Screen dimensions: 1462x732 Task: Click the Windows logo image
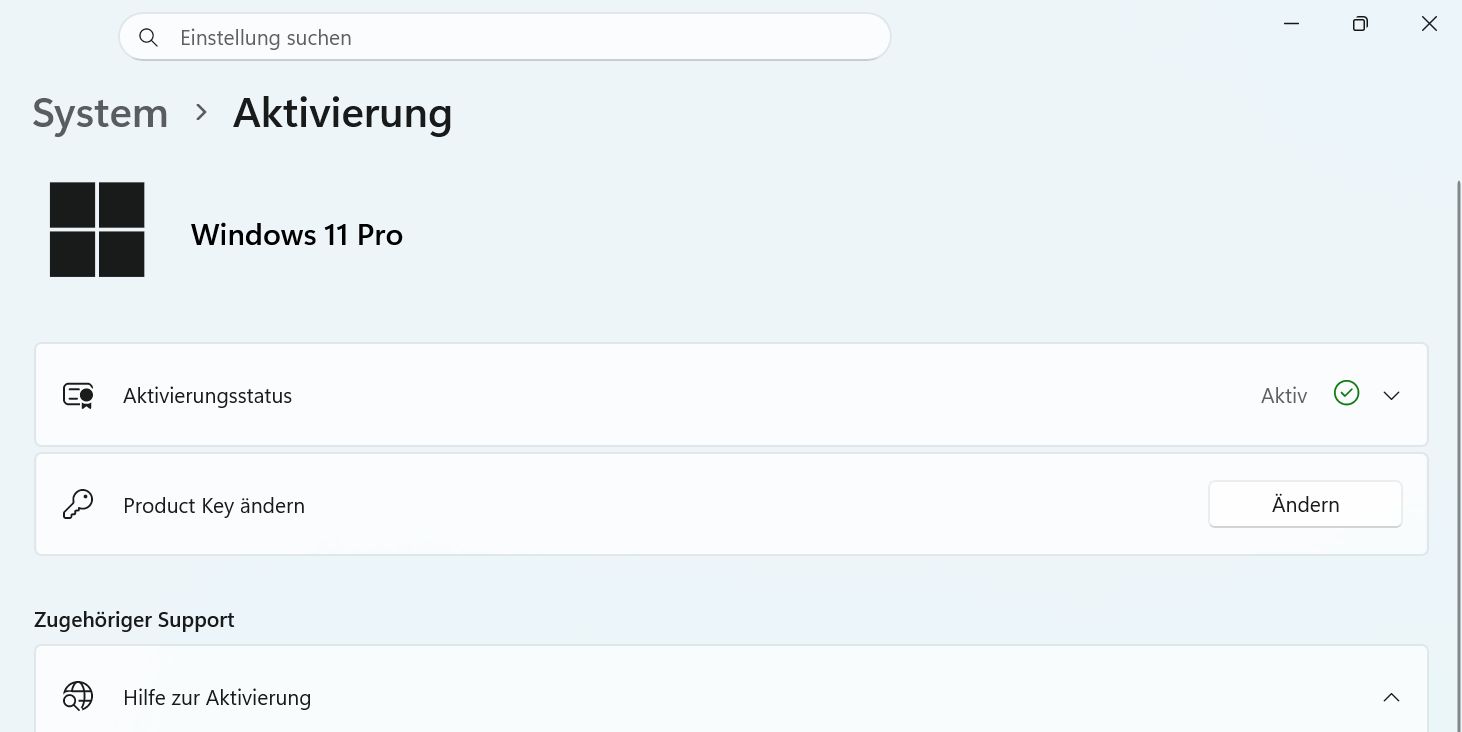pyautogui.click(x=97, y=230)
